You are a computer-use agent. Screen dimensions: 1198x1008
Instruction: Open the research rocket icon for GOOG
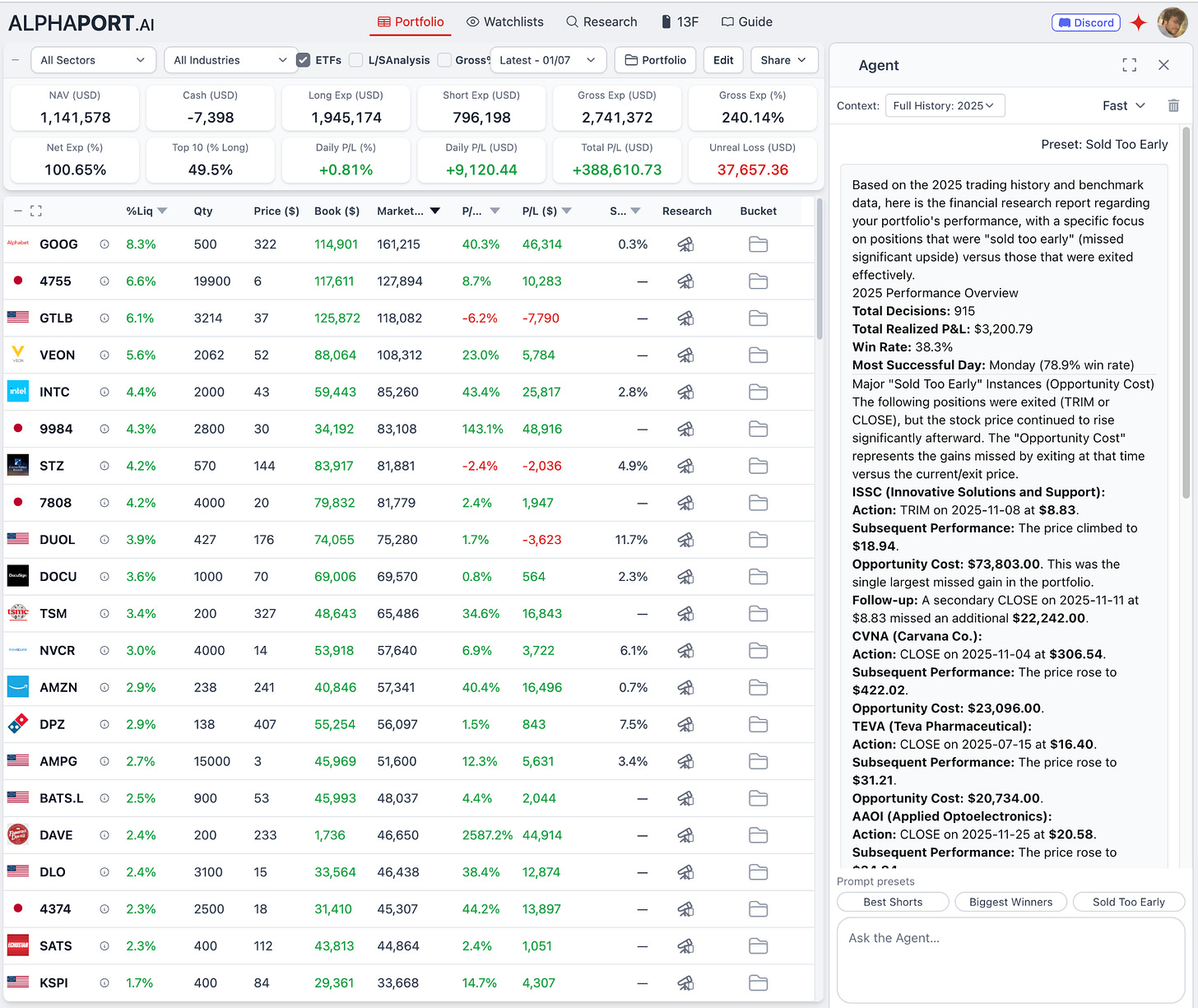pos(685,244)
